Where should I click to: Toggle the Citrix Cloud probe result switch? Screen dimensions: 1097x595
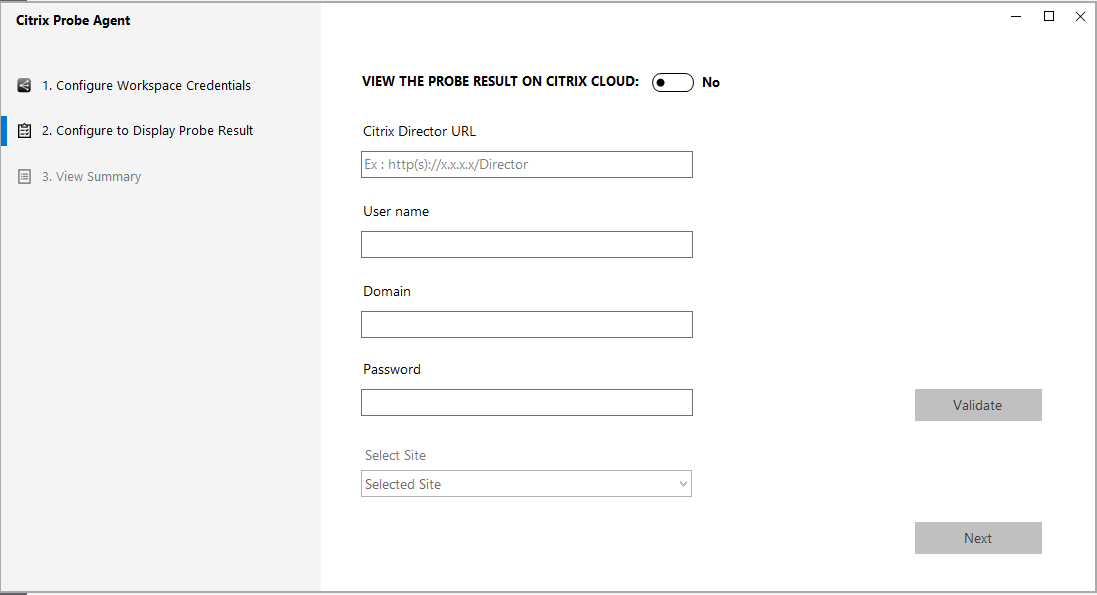pyautogui.click(x=672, y=82)
